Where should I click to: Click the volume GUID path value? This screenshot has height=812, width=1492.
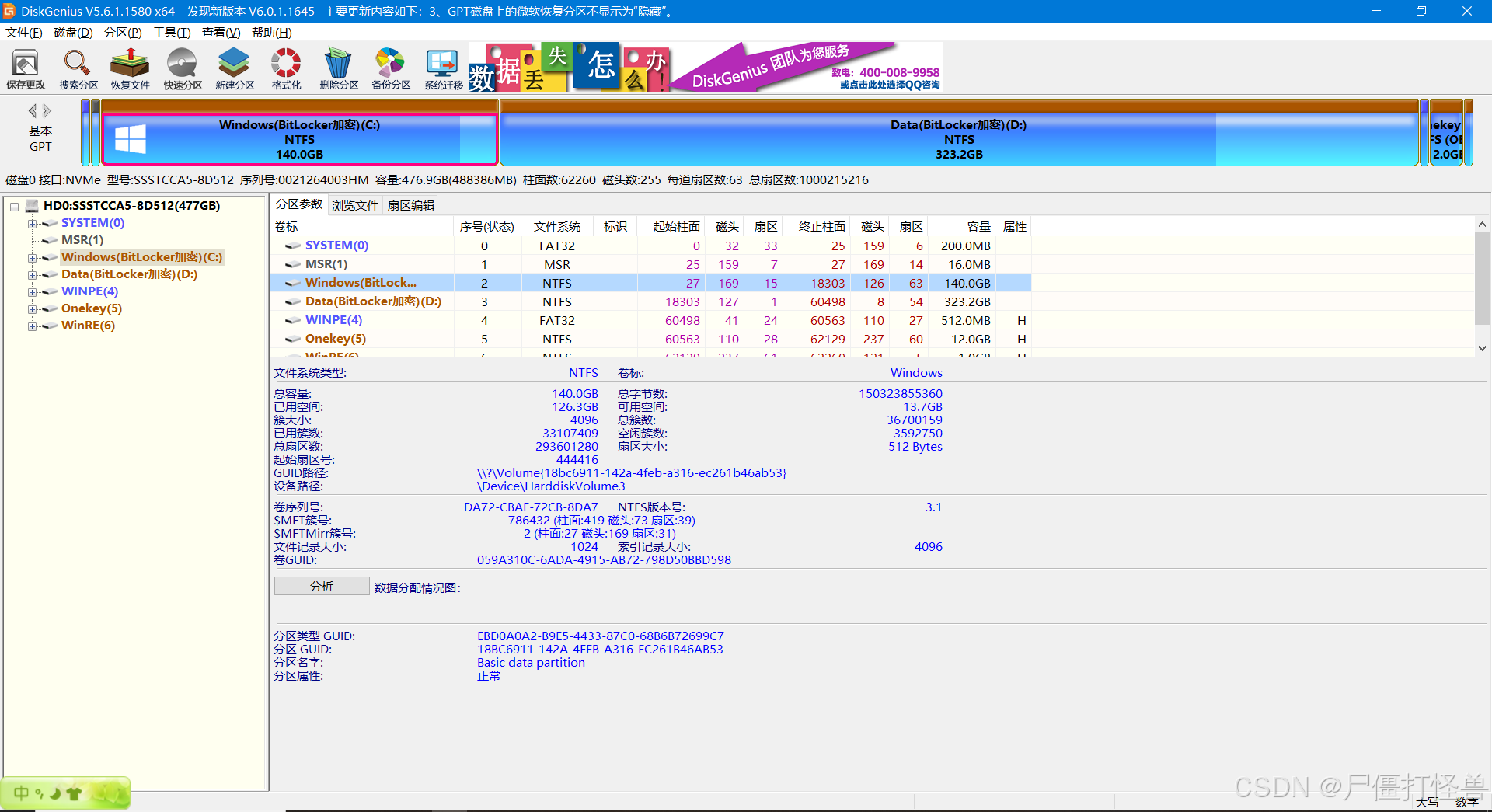pyautogui.click(x=631, y=473)
